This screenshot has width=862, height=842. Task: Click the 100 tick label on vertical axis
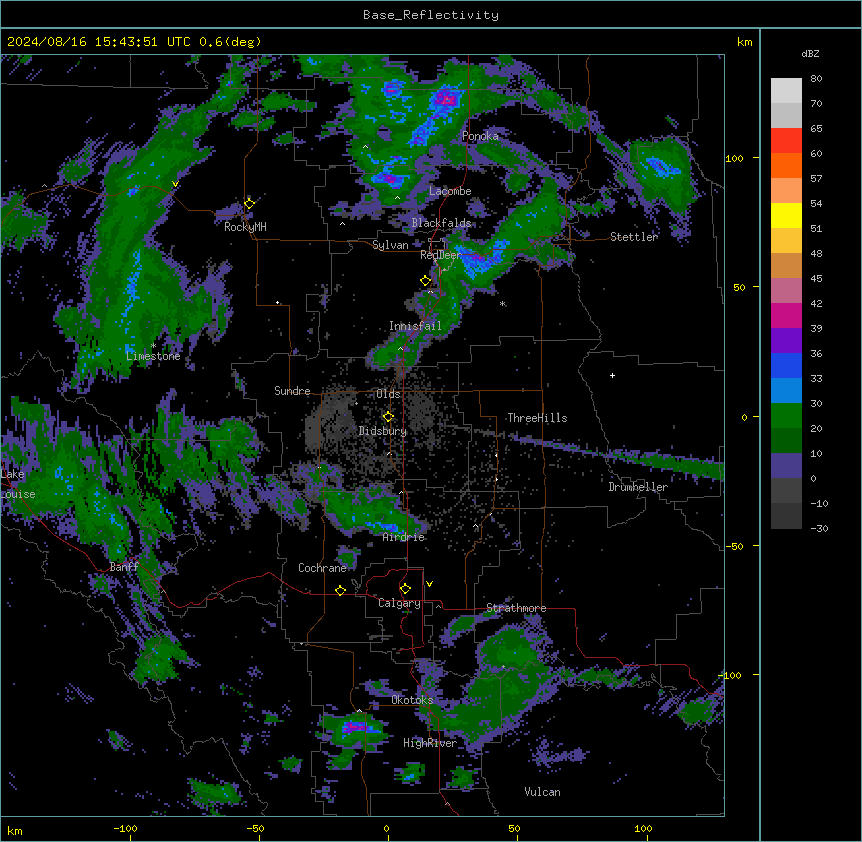pyautogui.click(x=734, y=158)
